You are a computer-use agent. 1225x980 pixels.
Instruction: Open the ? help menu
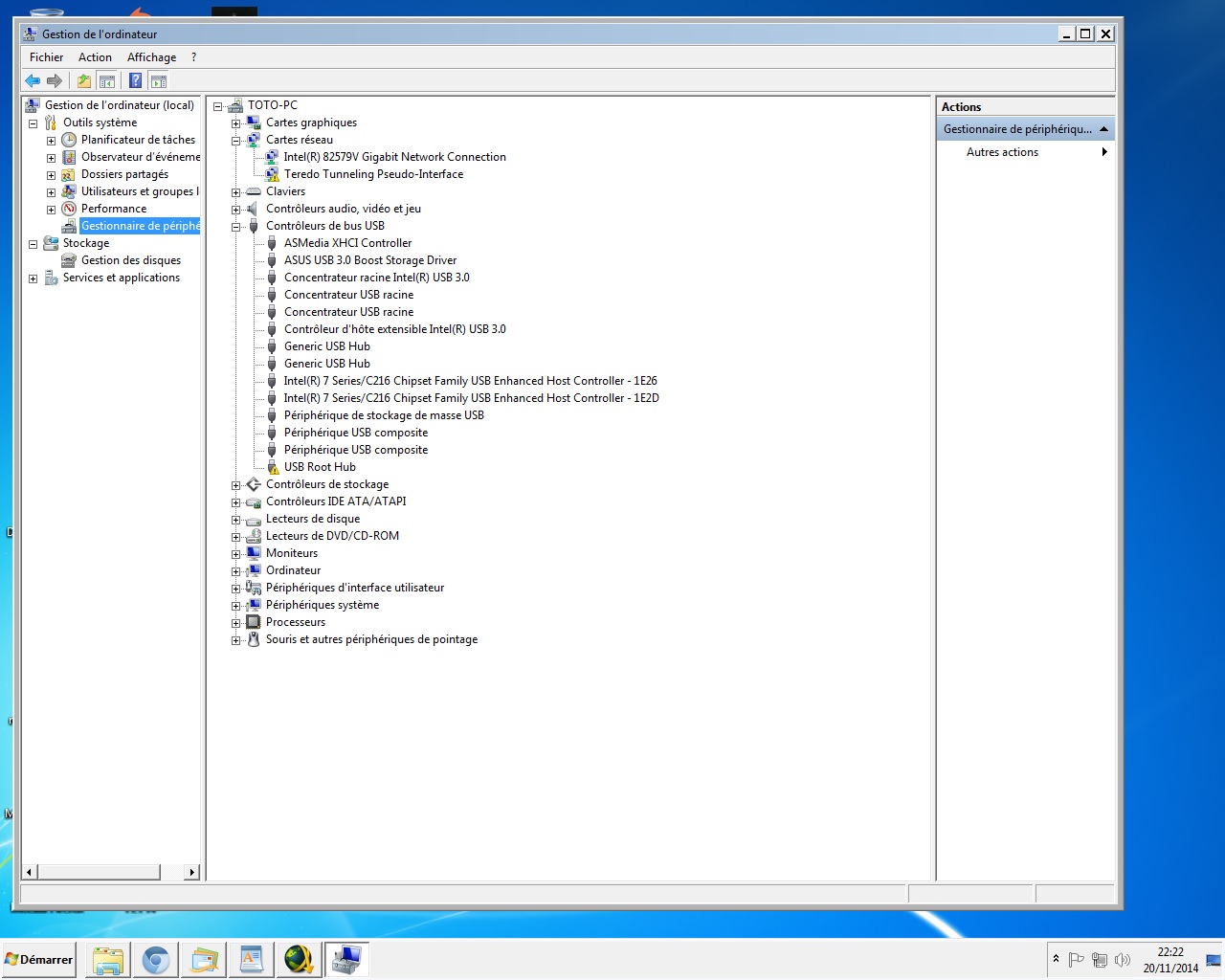193,57
